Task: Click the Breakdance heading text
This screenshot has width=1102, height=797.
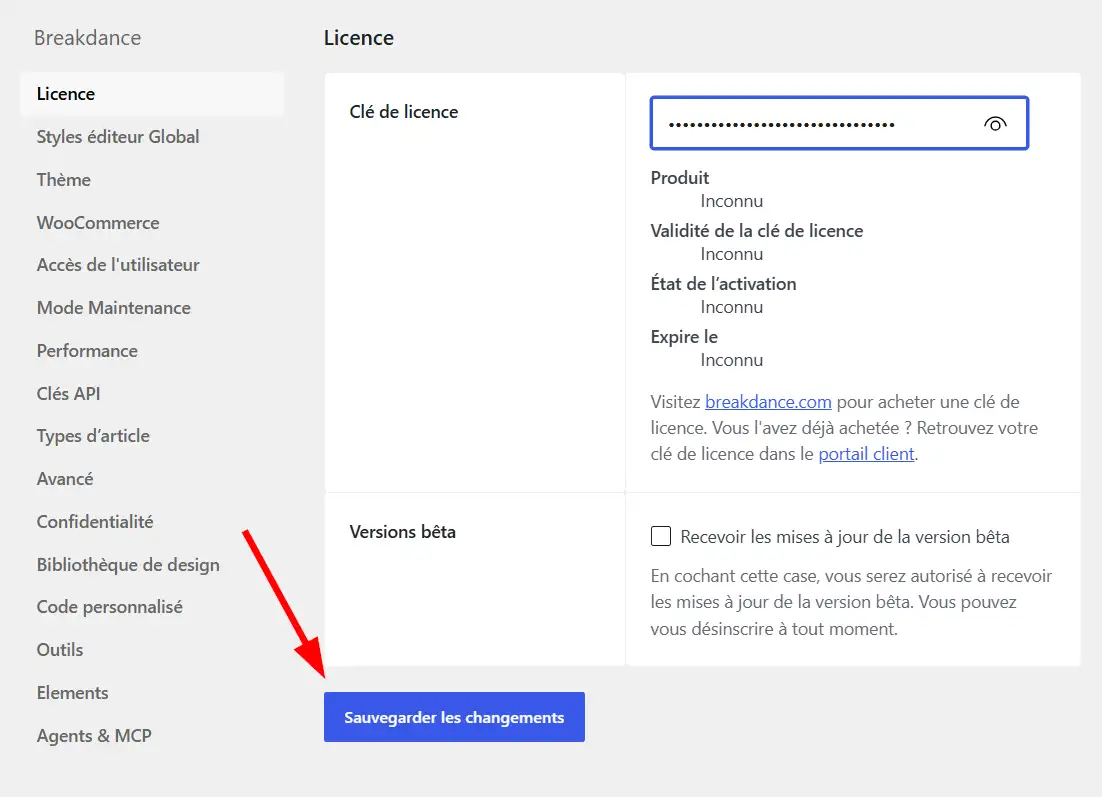Action: tap(88, 38)
